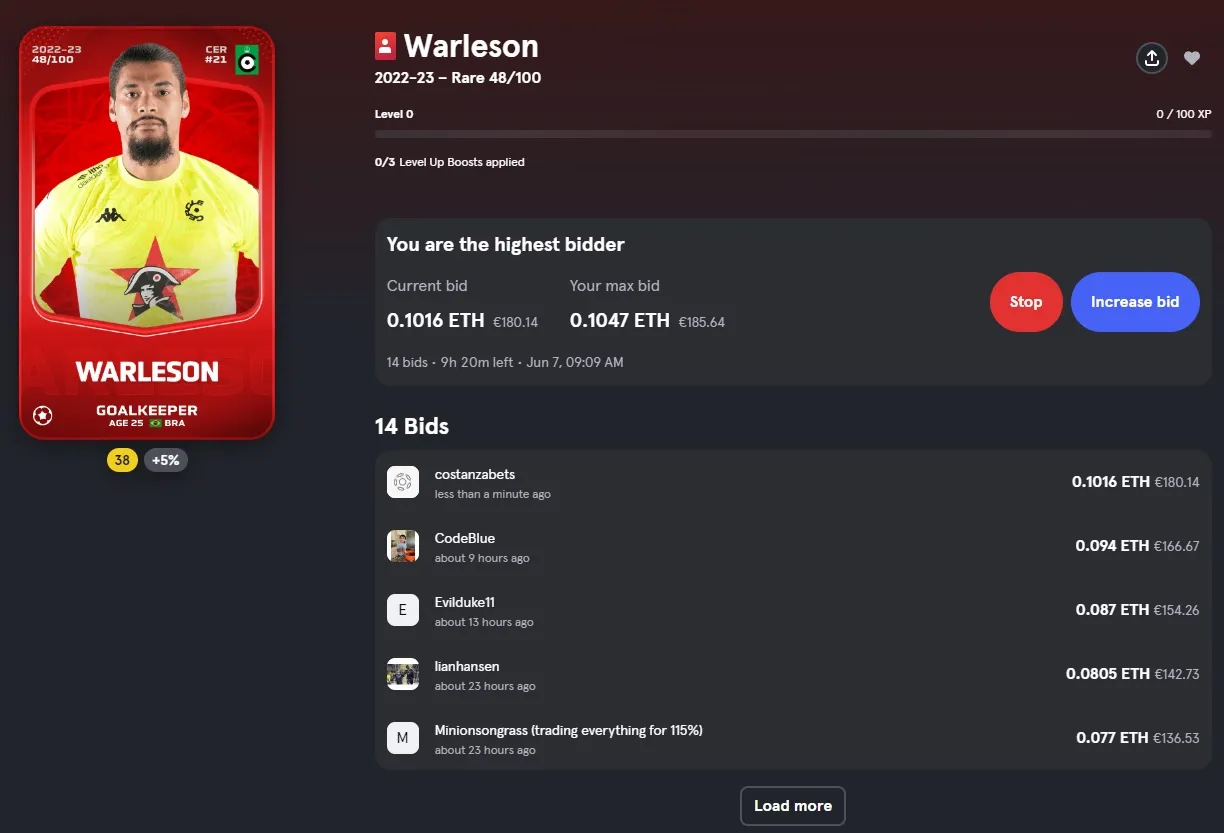Click the €185.64 max bid euro value
The width and height of the screenshot is (1224, 833).
pos(702,322)
